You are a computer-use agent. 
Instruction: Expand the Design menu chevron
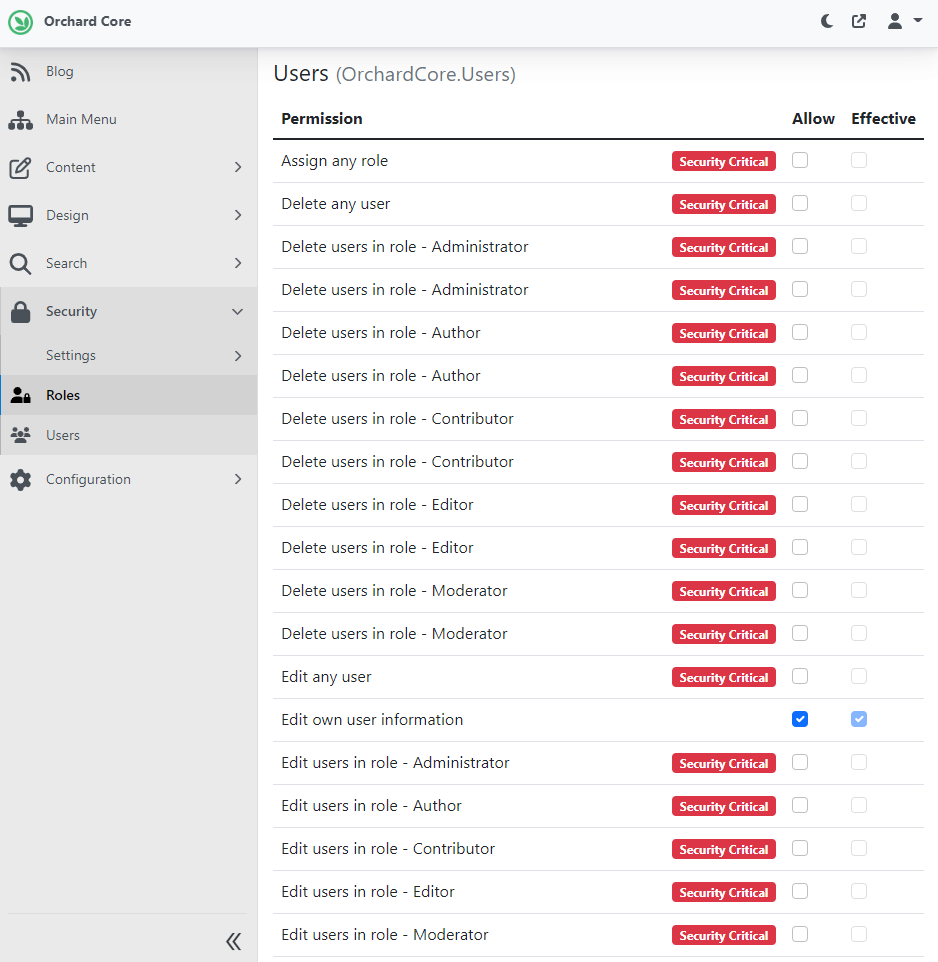click(238, 215)
